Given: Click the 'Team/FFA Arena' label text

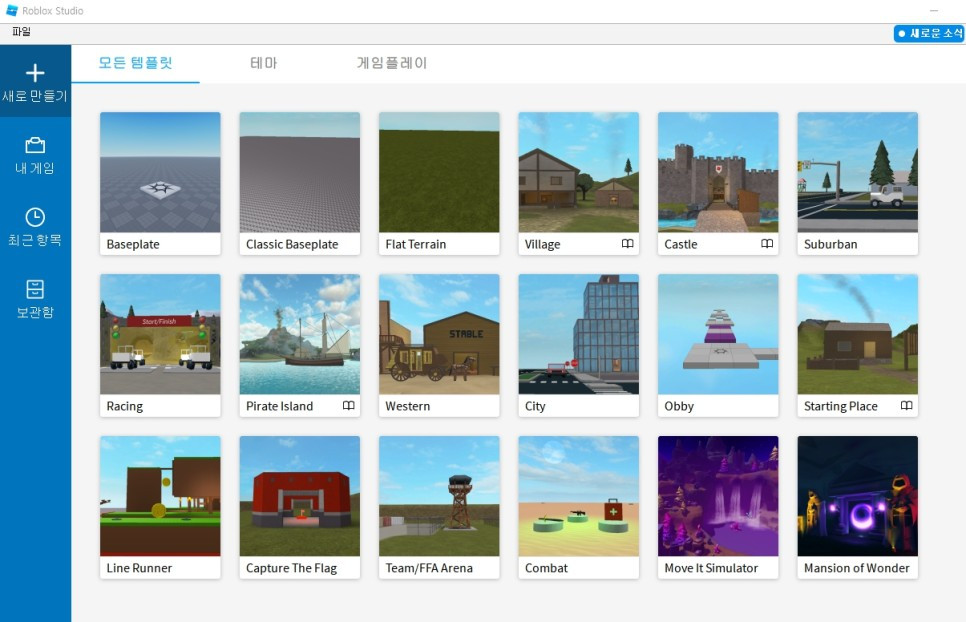Looking at the screenshot, I should [x=429, y=568].
